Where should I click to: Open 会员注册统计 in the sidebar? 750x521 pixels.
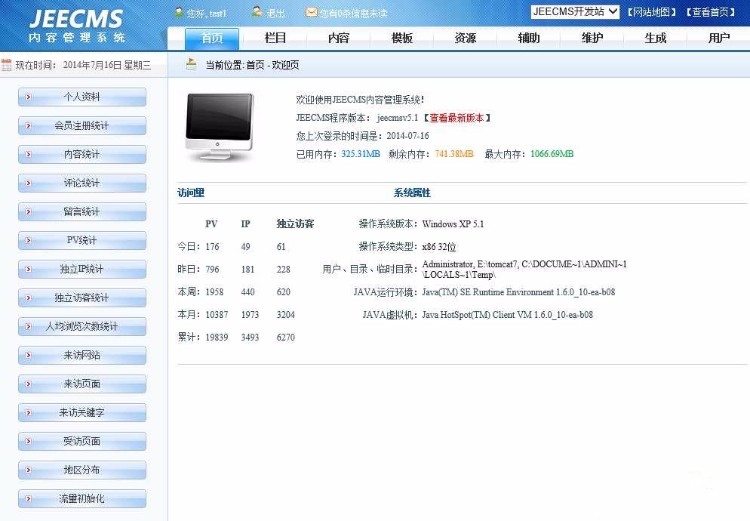[82, 126]
